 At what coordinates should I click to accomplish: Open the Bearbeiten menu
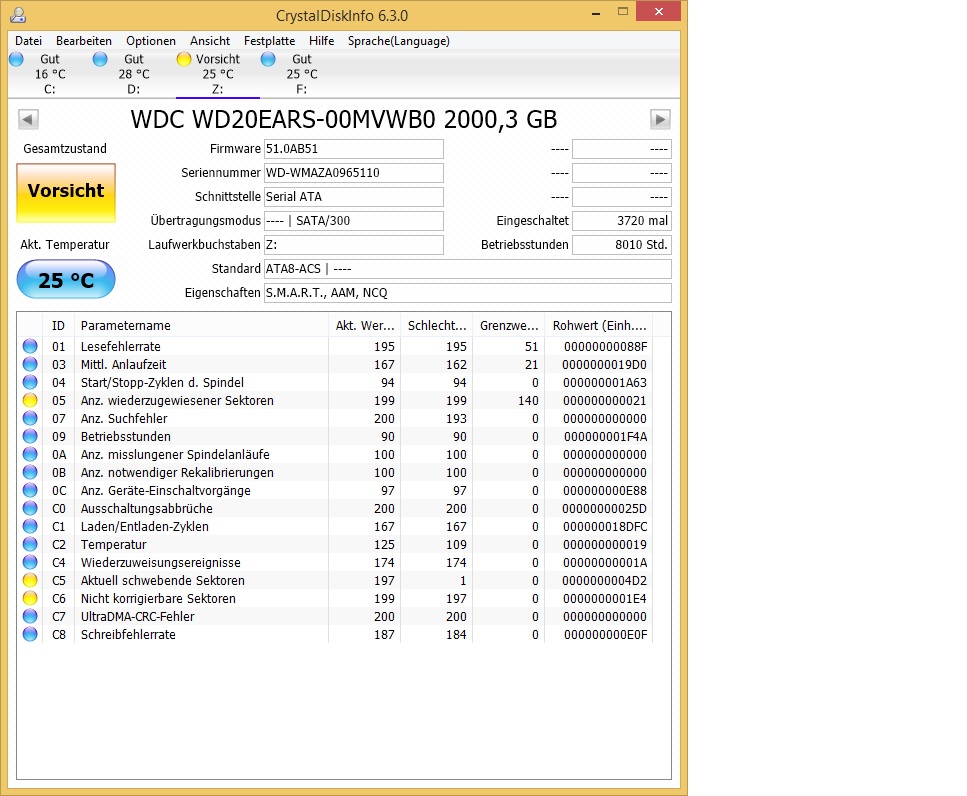(x=84, y=41)
